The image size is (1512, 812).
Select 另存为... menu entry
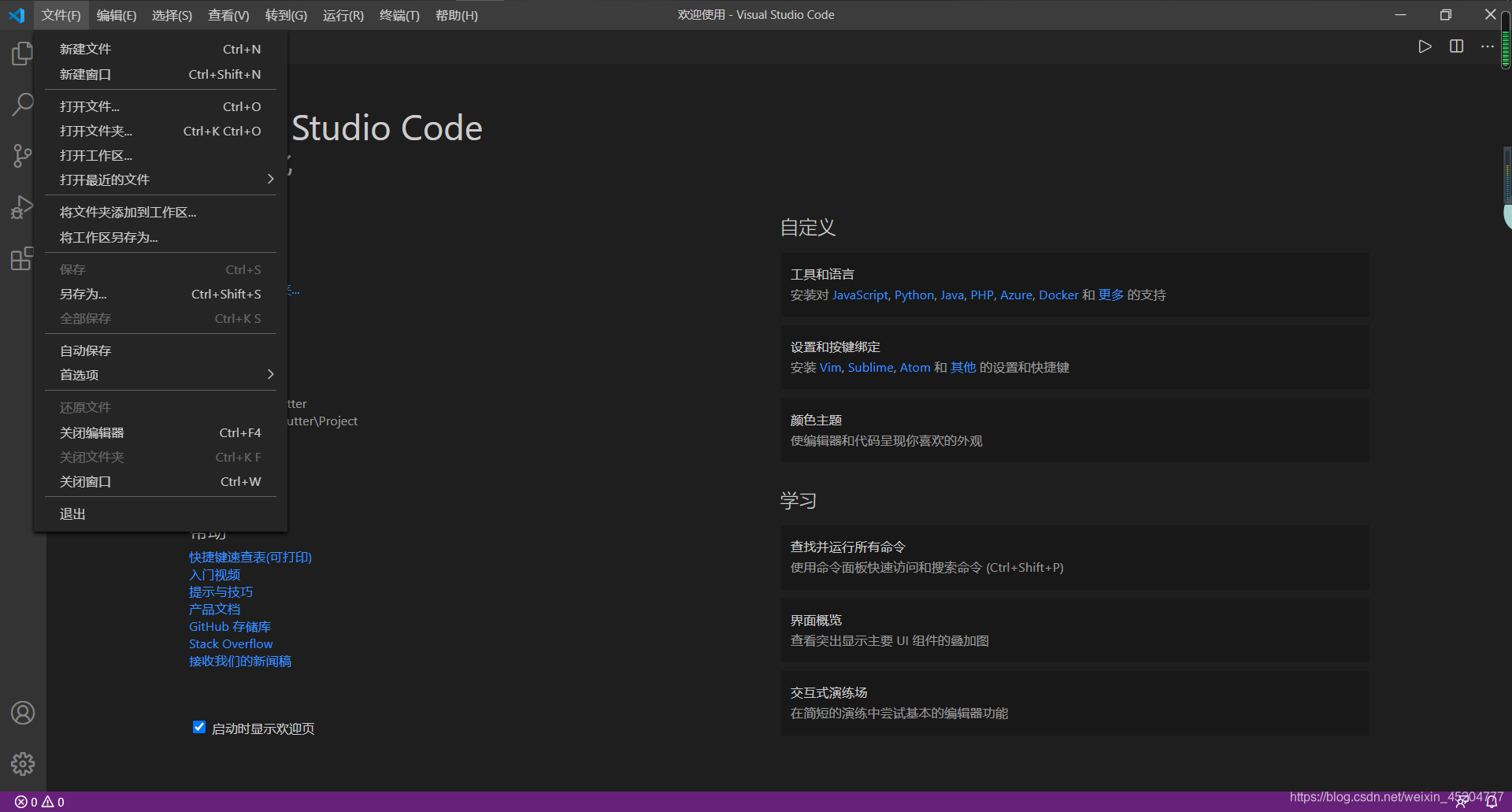(161, 294)
